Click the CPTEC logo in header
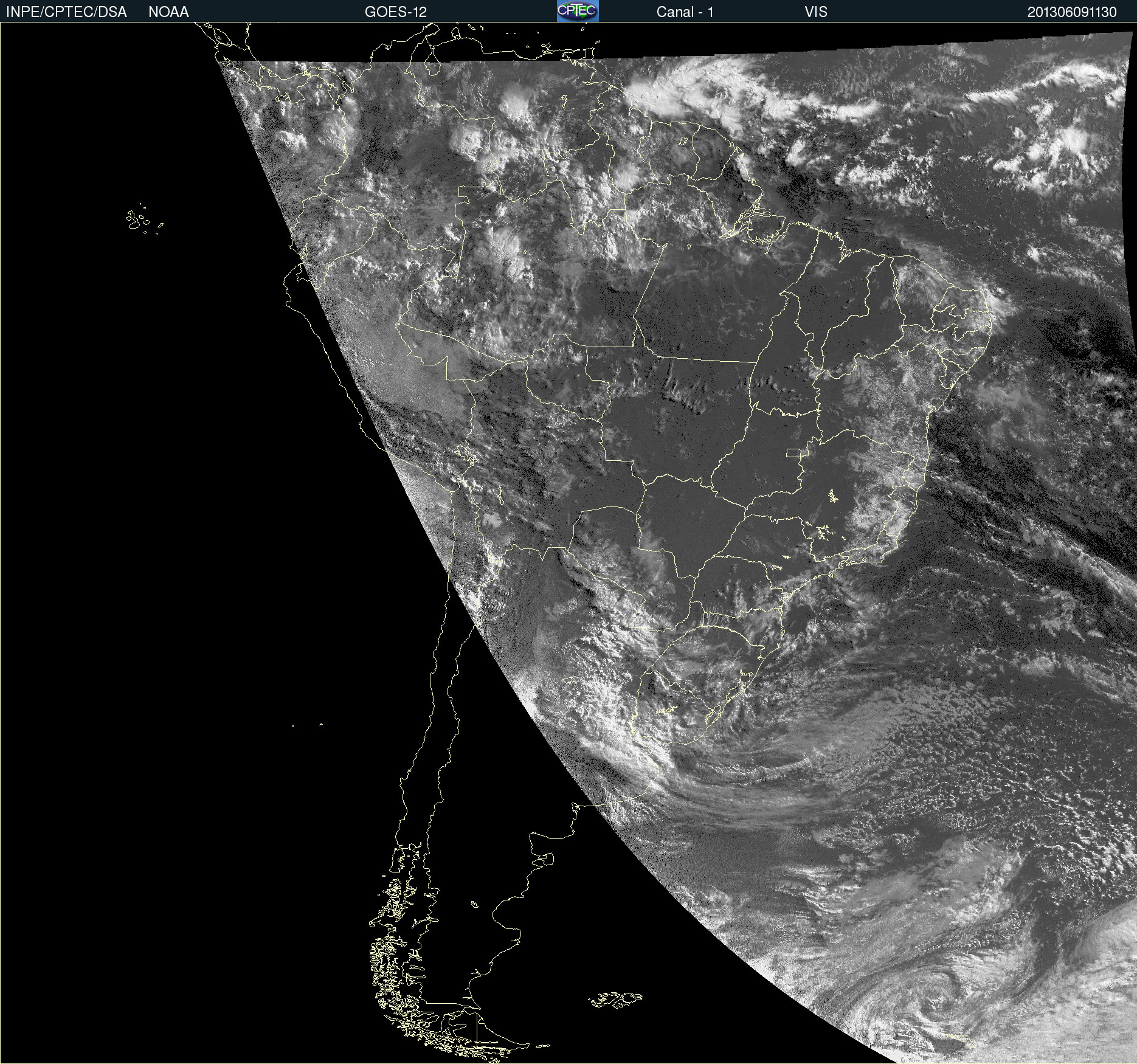Image resolution: width=1137 pixels, height=1064 pixels. [578, 11]
